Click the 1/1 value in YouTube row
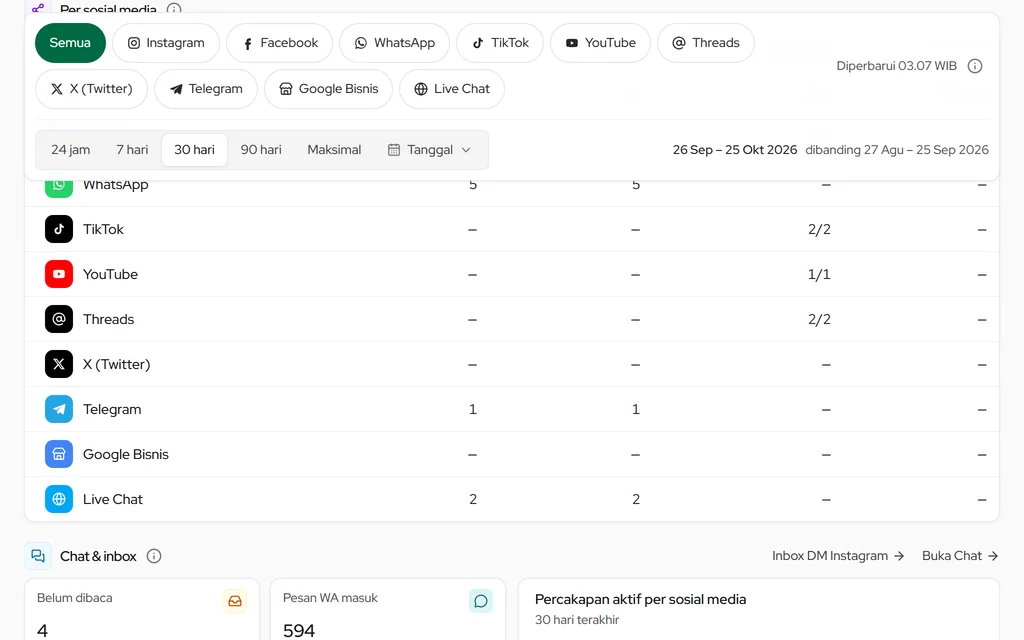The width and height of the screenshot is (1024, 640). coord(819,274)
